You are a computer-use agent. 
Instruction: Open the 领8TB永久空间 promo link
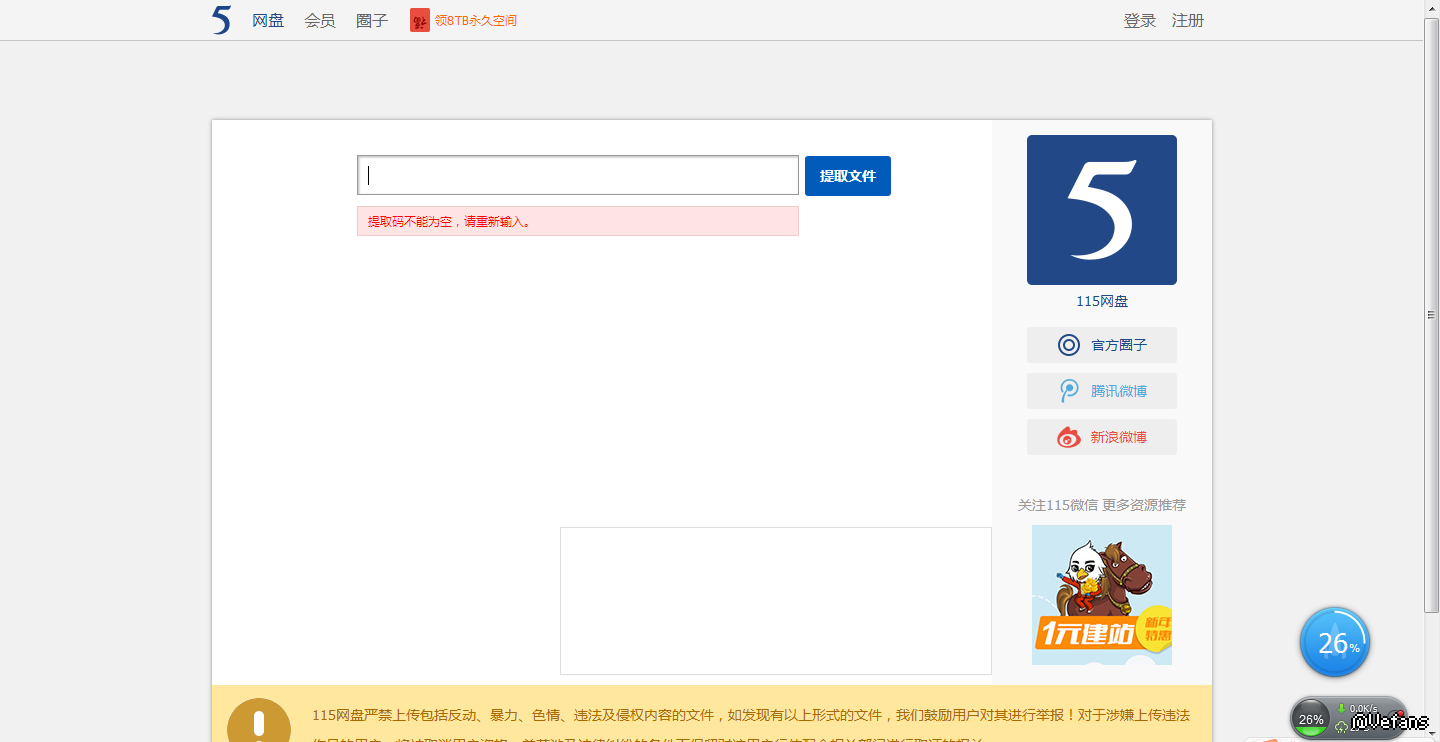point(476,20)
